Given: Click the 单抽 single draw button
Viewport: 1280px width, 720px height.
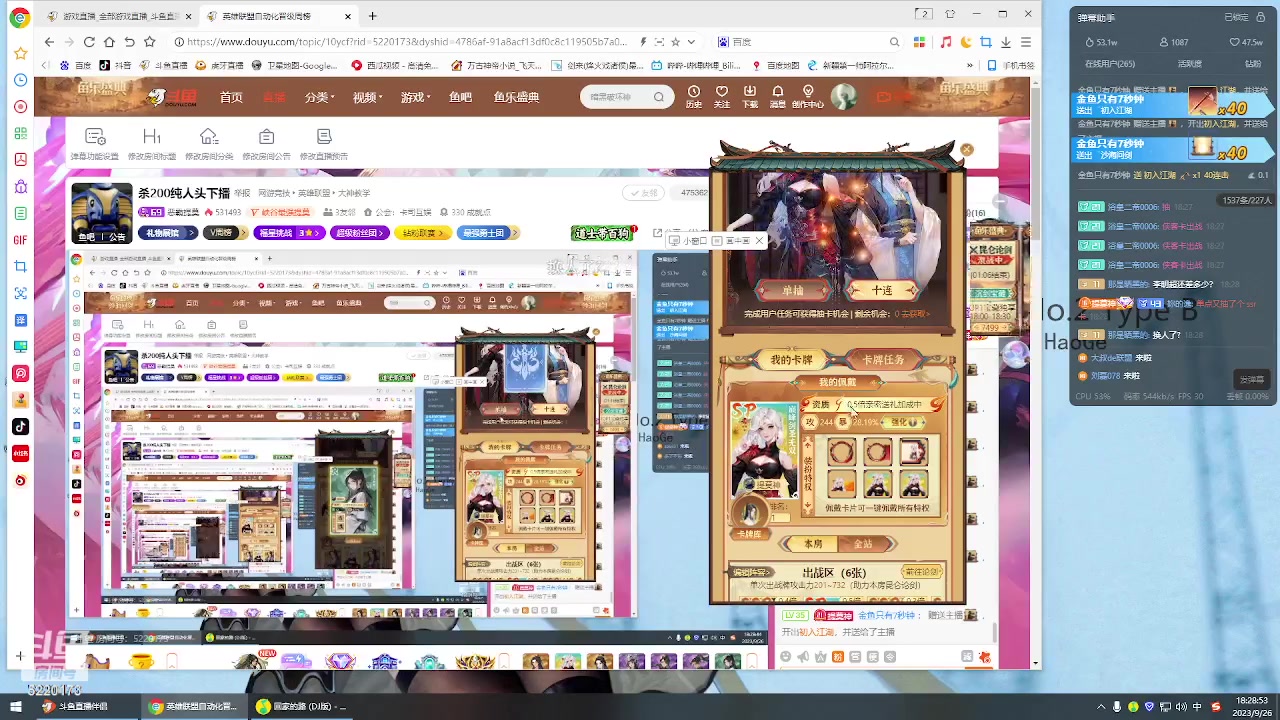Looking at the screenshot, I should [793, 290].
